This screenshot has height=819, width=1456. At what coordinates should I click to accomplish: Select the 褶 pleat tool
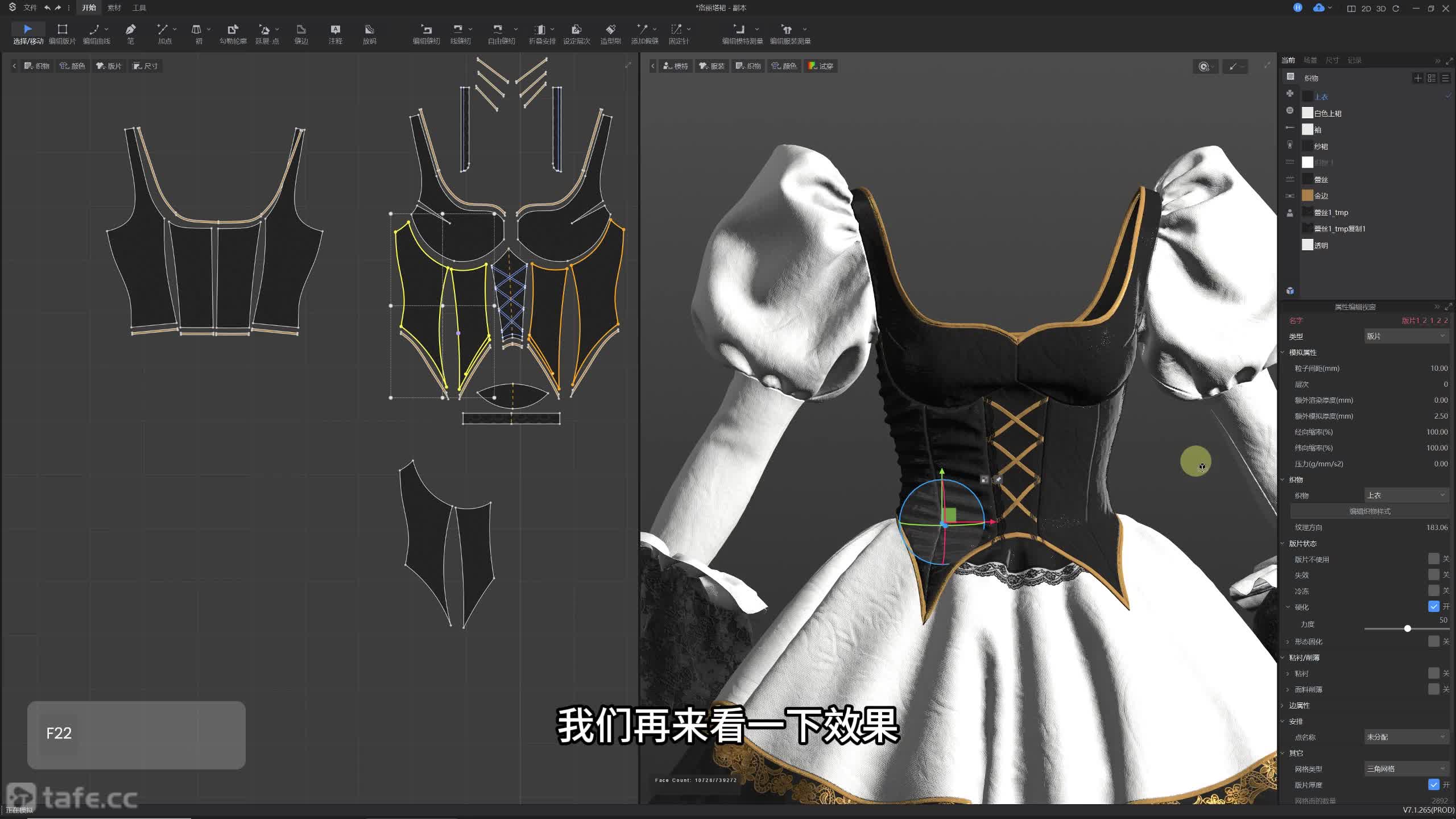(x=198, y=34)
